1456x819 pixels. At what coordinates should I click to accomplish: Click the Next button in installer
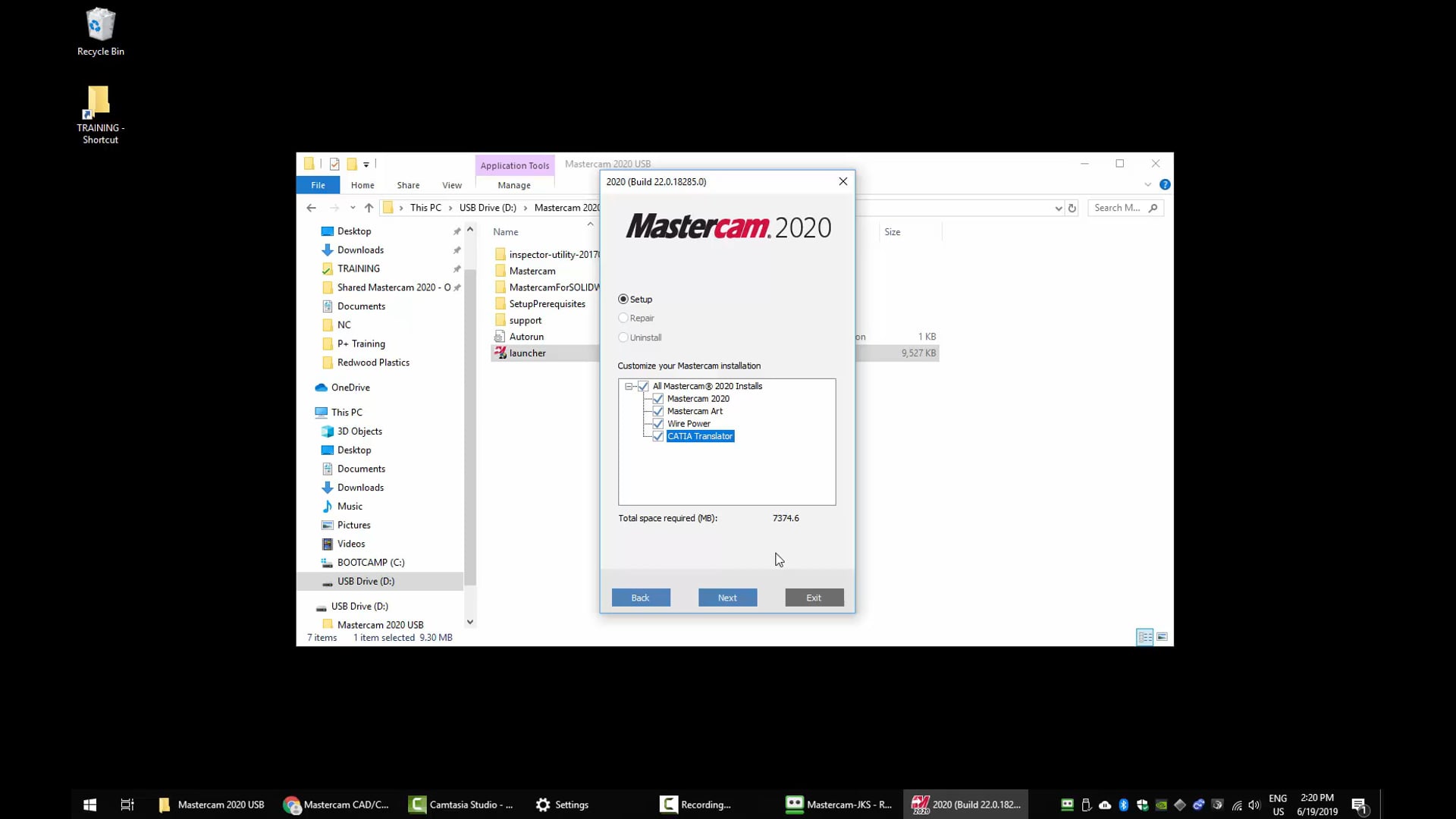tap(727, 598)
